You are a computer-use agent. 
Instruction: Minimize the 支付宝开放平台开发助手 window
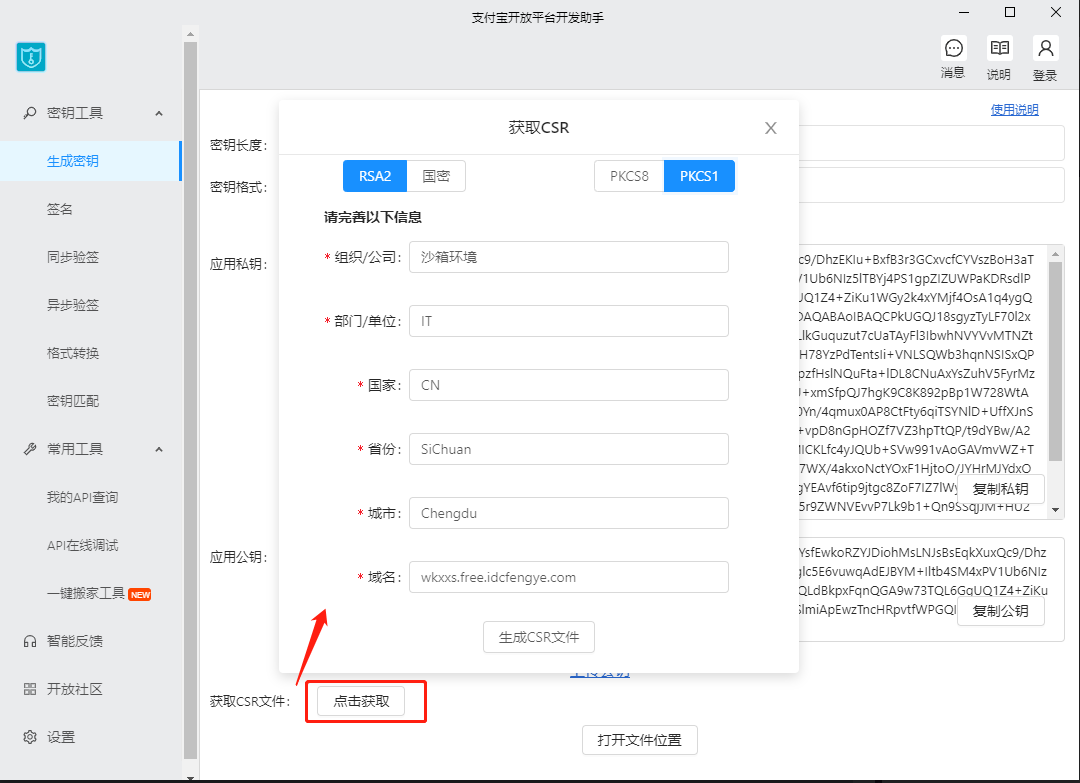[964, 12]
